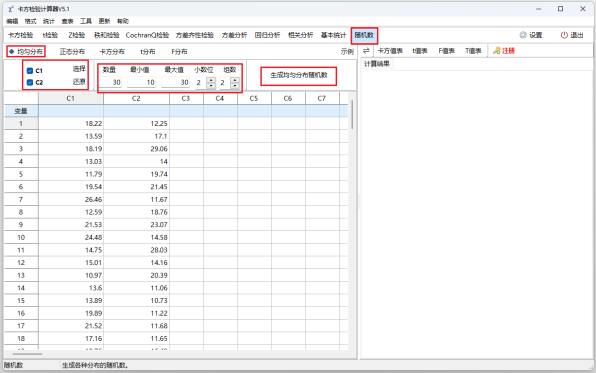This screenshot has height=373, width=596.
Task: Switch to the CochranQ检验 tab
Action: click(x=147, y=35)
